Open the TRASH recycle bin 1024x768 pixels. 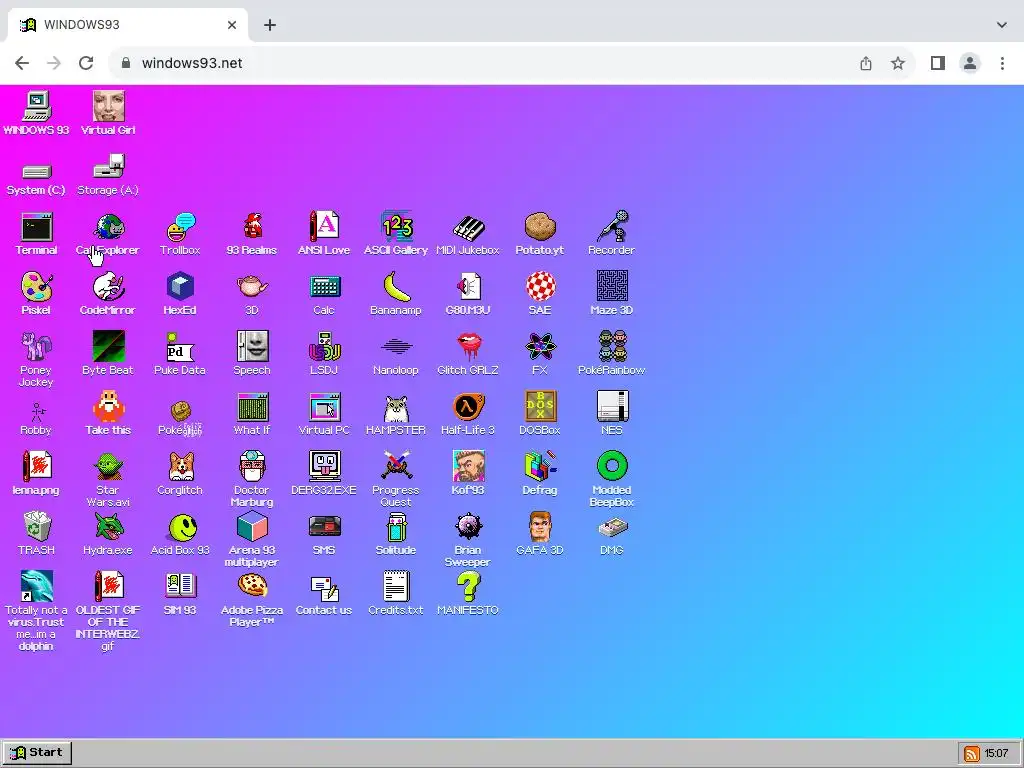coord(36,527)
